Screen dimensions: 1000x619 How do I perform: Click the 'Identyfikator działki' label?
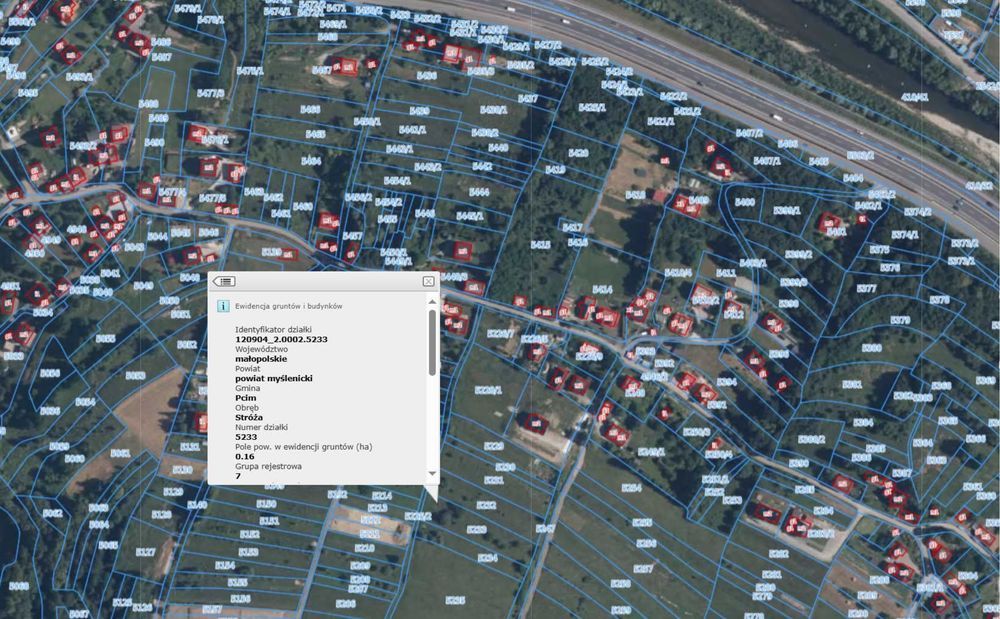[274, 330]
